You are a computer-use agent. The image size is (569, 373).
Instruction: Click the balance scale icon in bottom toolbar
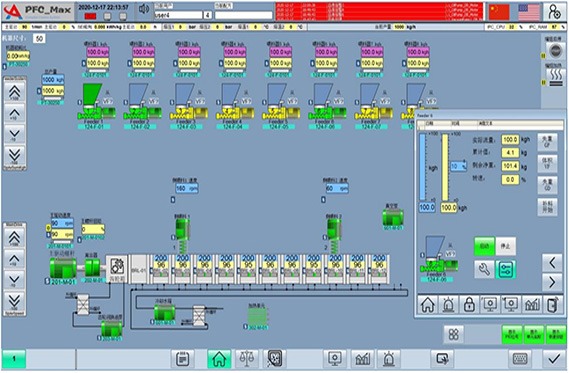tap(247, 359)
